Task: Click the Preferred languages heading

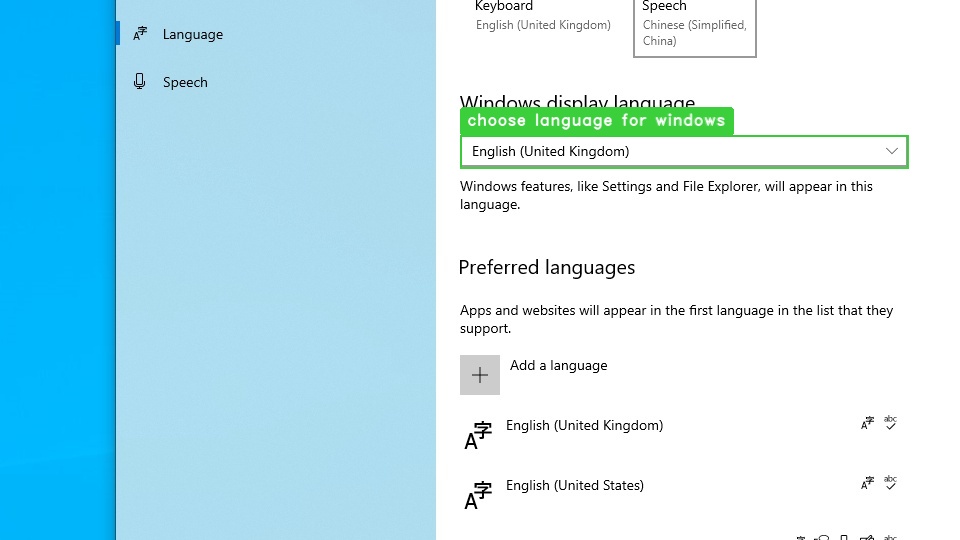Action: click(547, 268)
